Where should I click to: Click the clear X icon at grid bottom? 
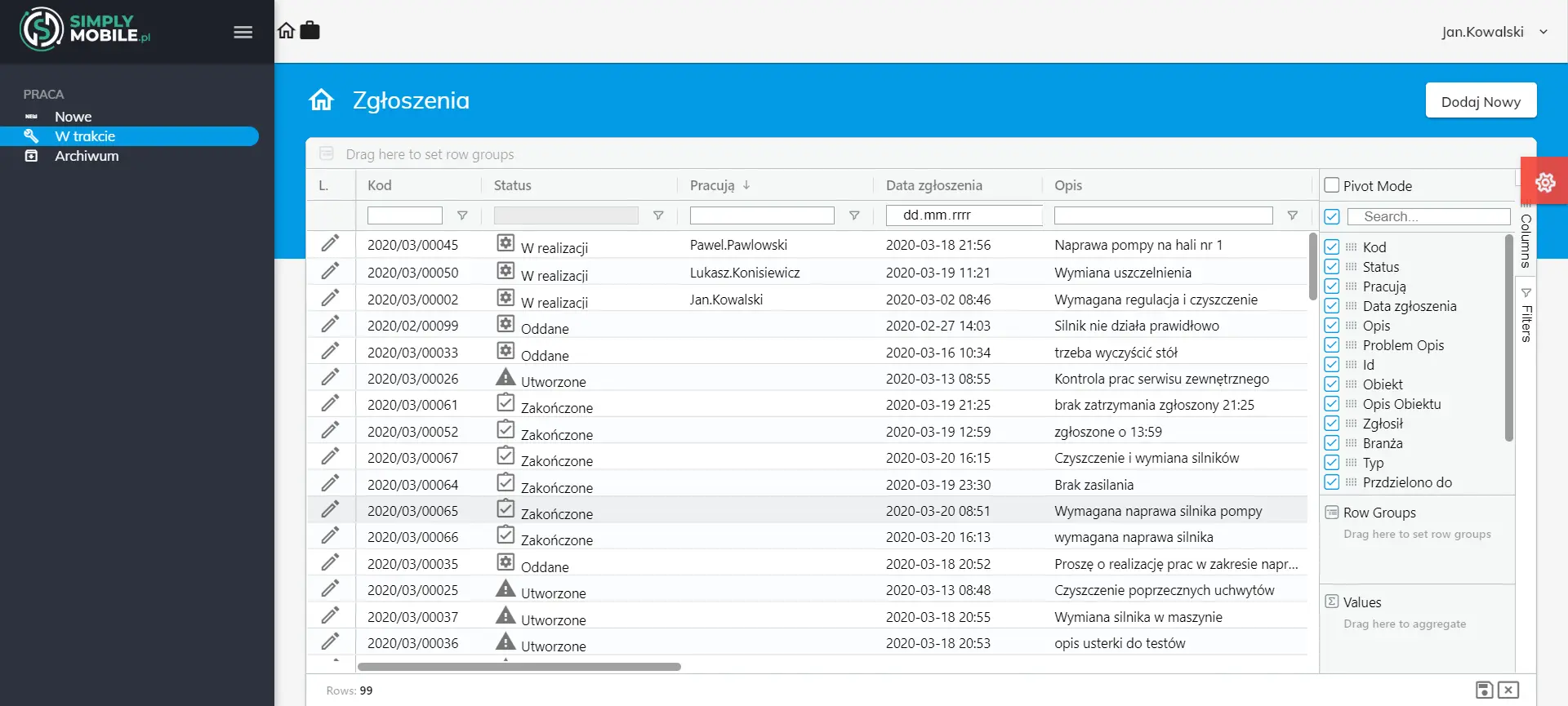[x=1508, y=690]
